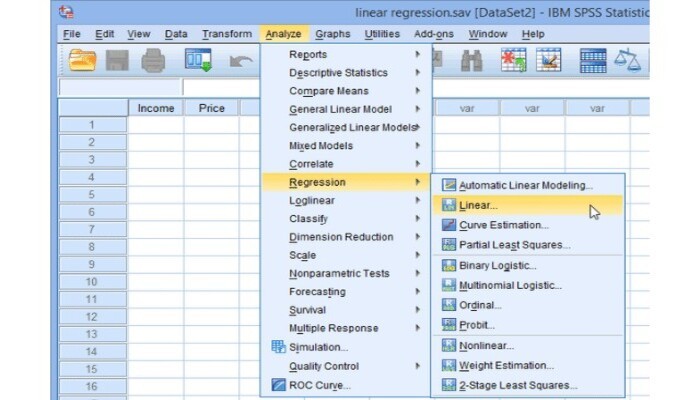Click the Save floppy disk toolbar icon

[x=117, y=60]
